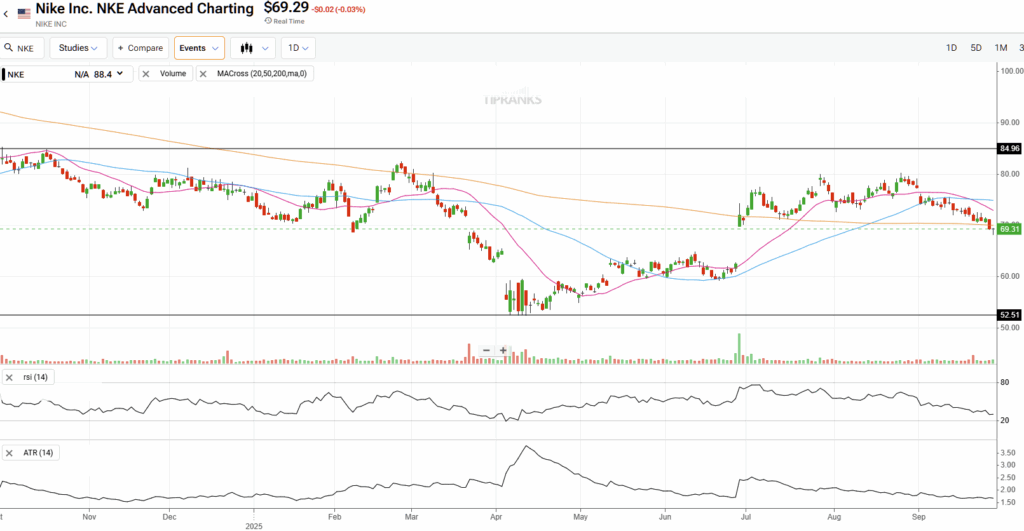Click the ATR 1.50 axis label
Viewport: 1024px width, 531px height.
click(1008, 502)
